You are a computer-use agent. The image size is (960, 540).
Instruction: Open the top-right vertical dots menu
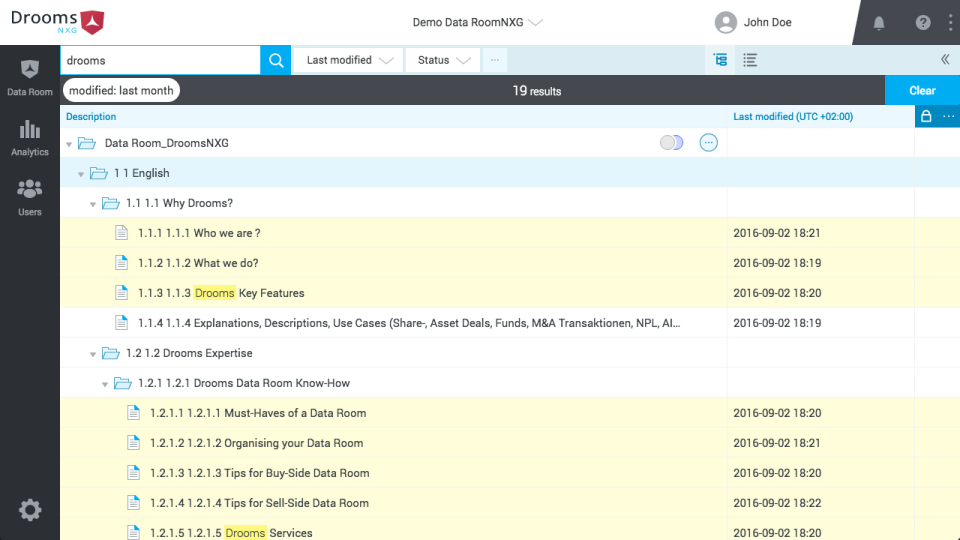point(950,23)
